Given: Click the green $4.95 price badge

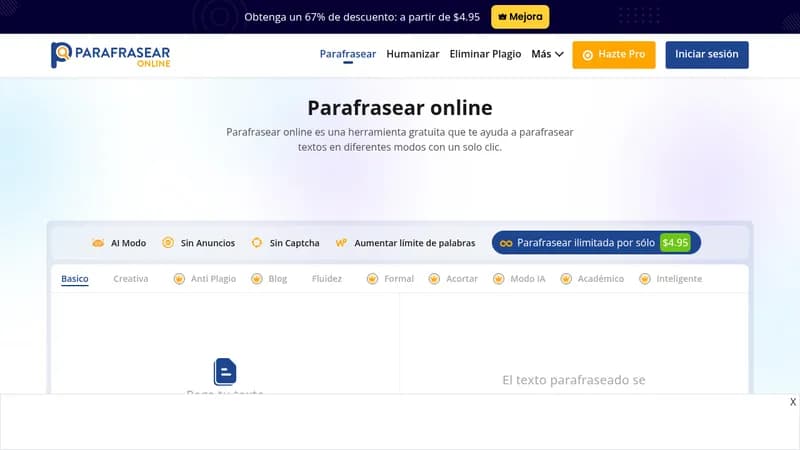Looking at the screenshot, I should click(675, 243).
